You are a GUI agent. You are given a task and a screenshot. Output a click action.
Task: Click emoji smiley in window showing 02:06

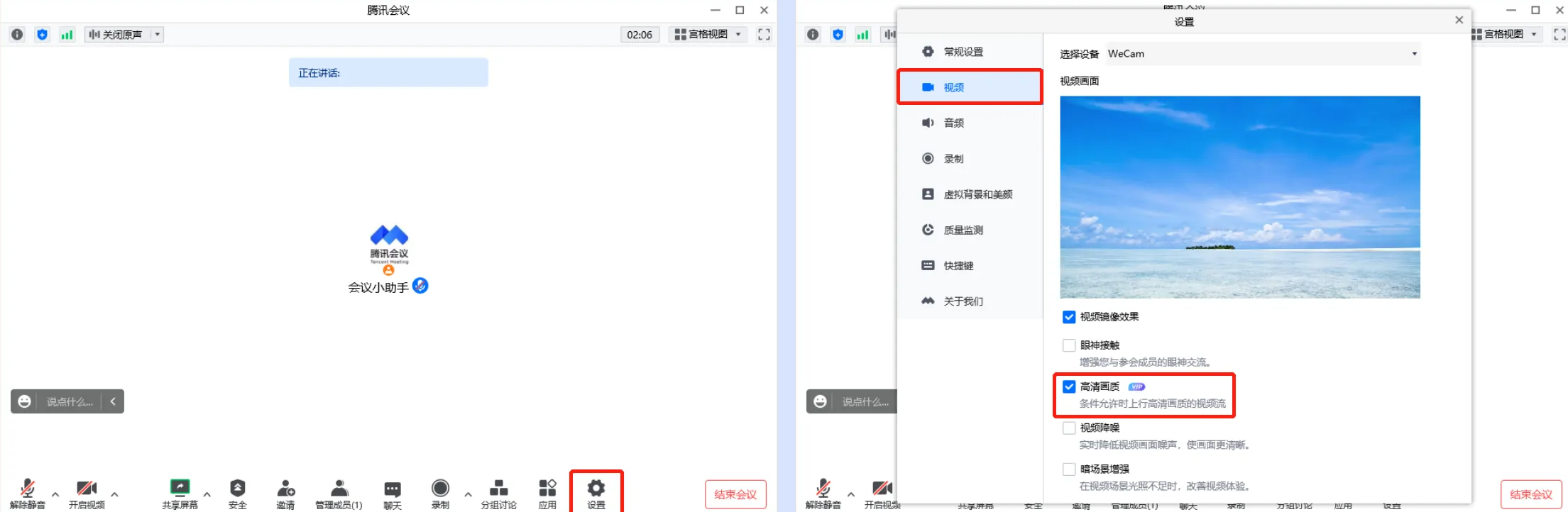pyautogui.click(x=24, y=401)
